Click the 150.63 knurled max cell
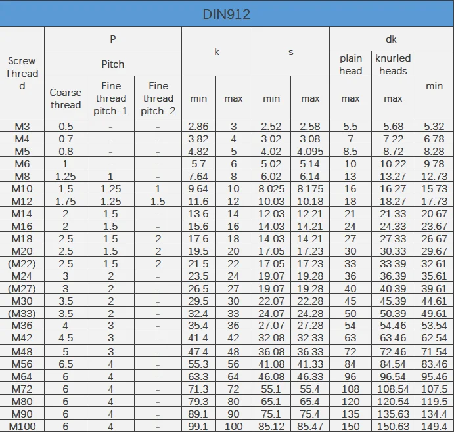454x432 pixels. pos(393,426)
